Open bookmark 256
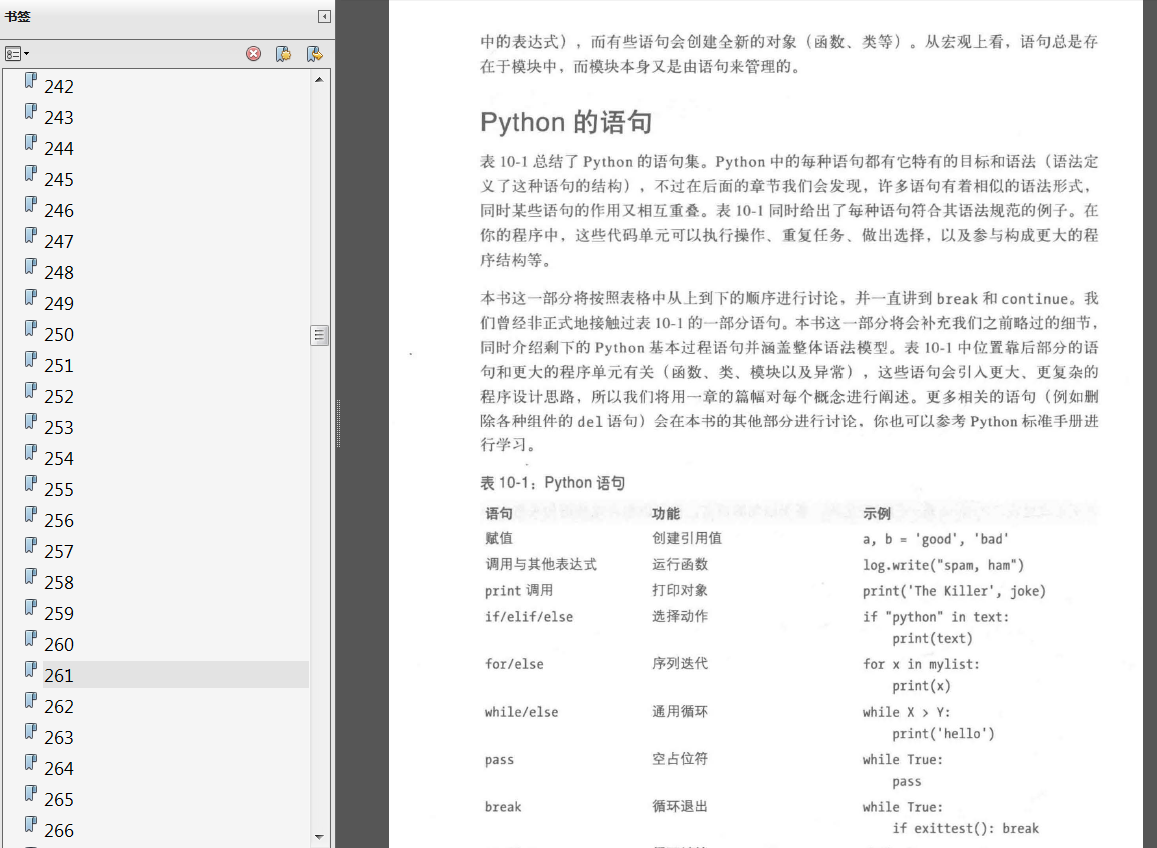Image resolution: width=1157 pixels, height=848 pixels. pos(58,521)
